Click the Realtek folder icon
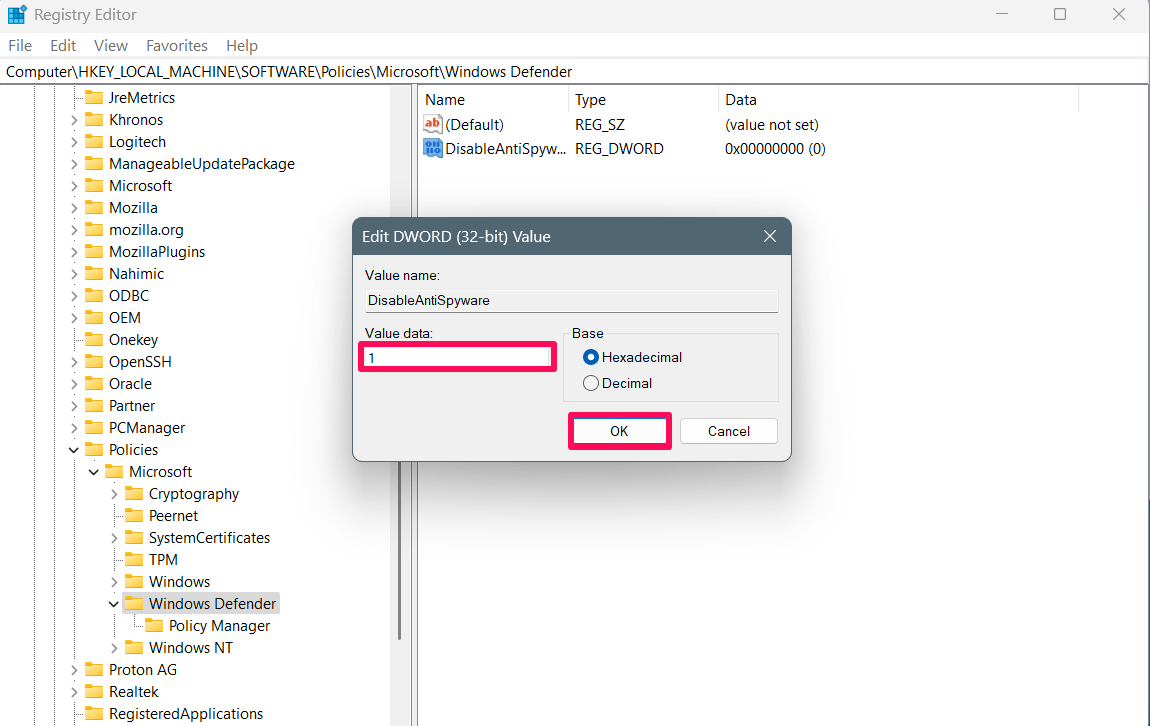This screenshot has width=1150, height=726. [x=94, y=692]
